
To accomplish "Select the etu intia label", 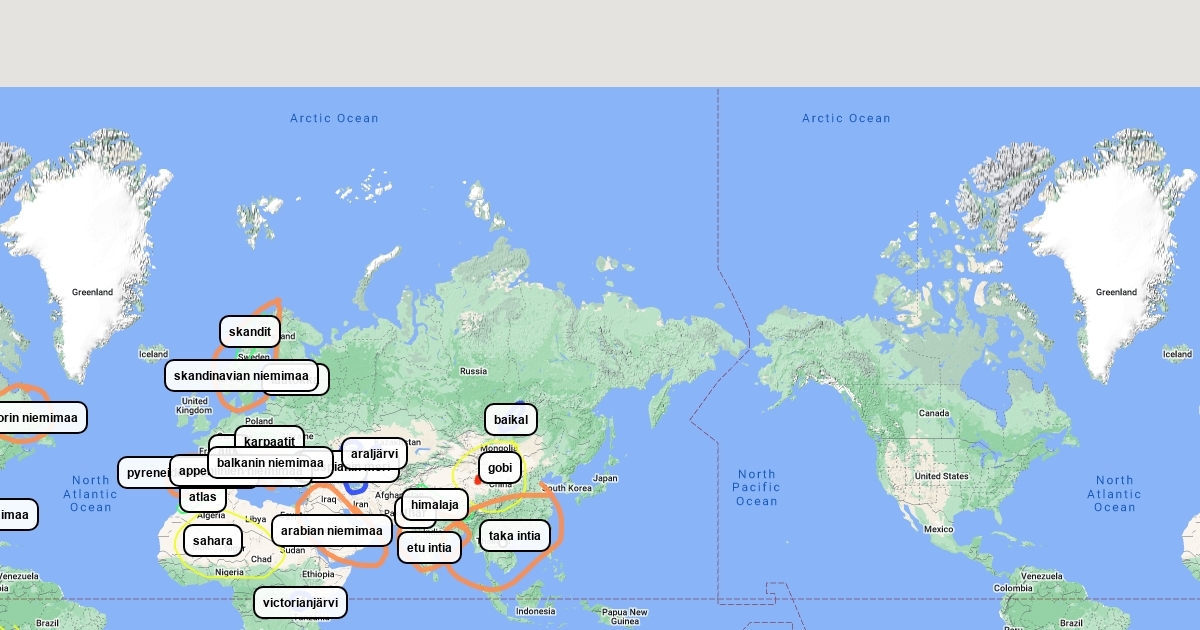I will 429,547.
